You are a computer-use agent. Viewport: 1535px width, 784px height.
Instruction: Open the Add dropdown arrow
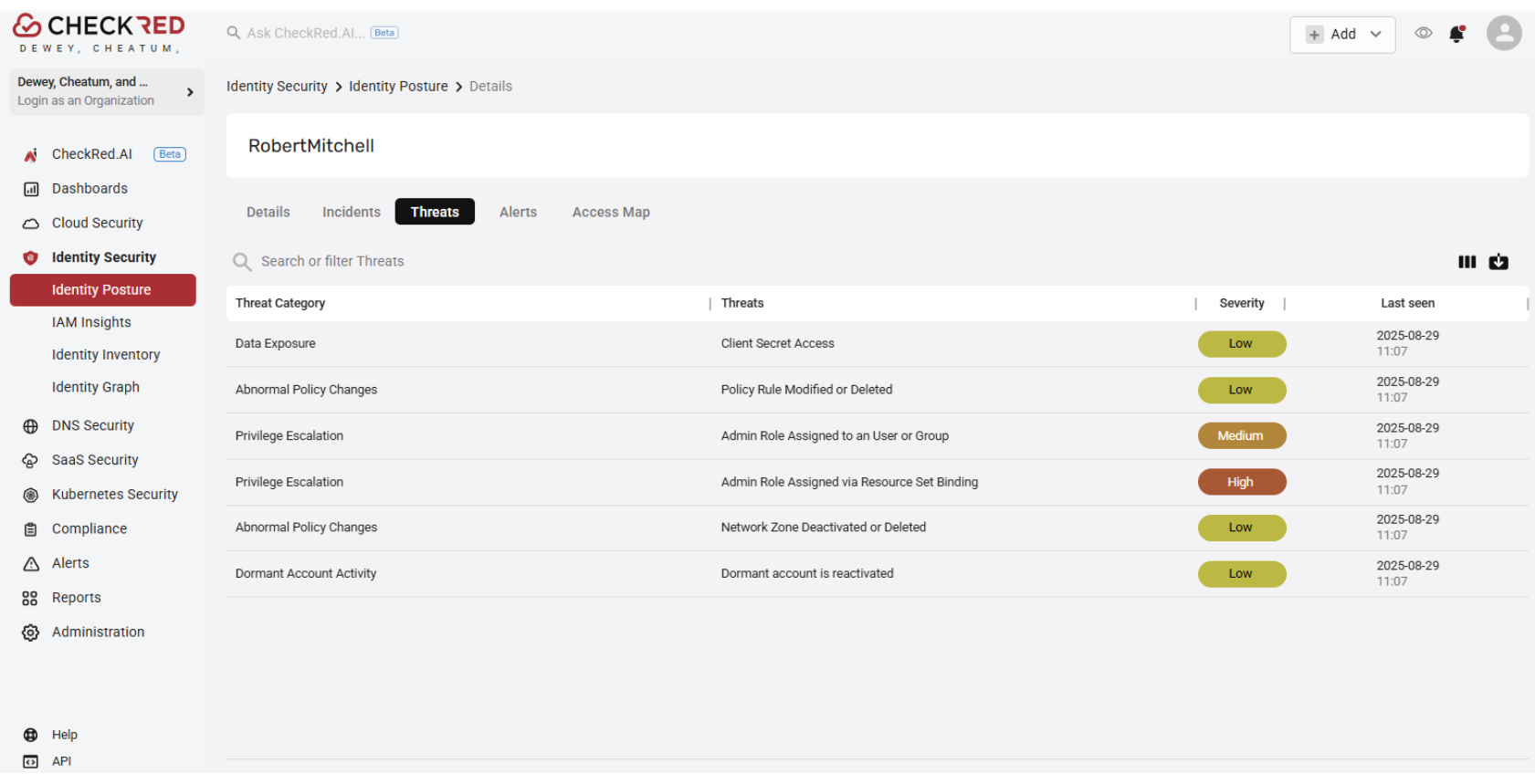(1375, 35)
